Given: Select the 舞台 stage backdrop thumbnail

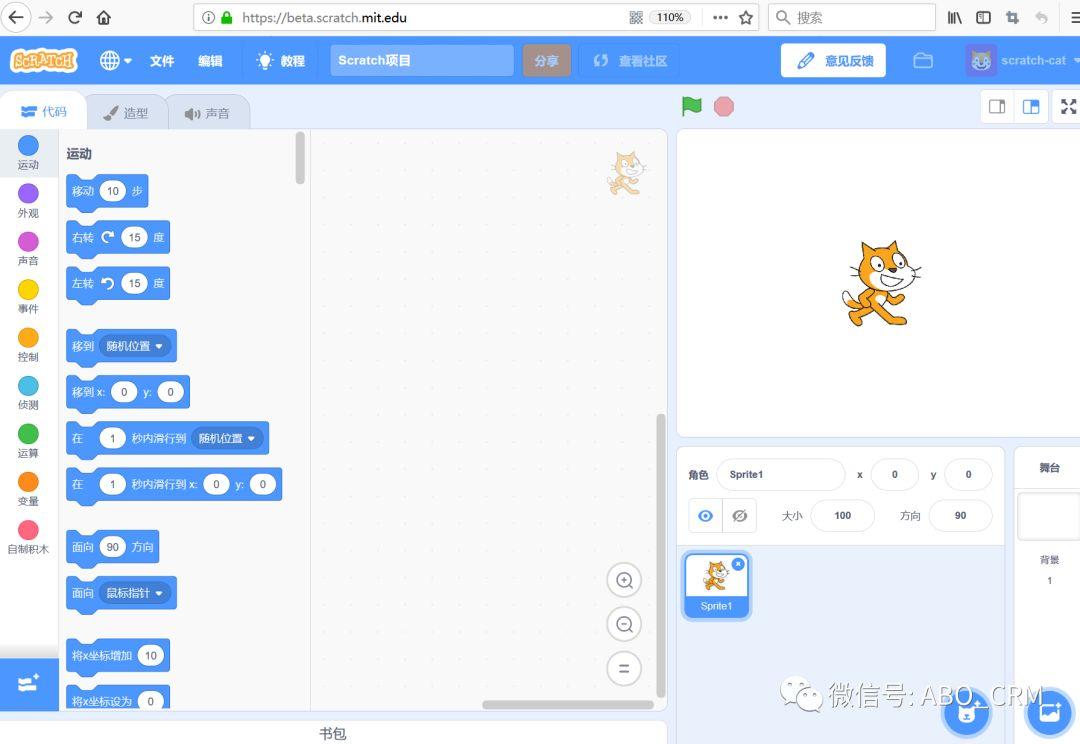Looking at the screenshot, I should coord(1049,516).
